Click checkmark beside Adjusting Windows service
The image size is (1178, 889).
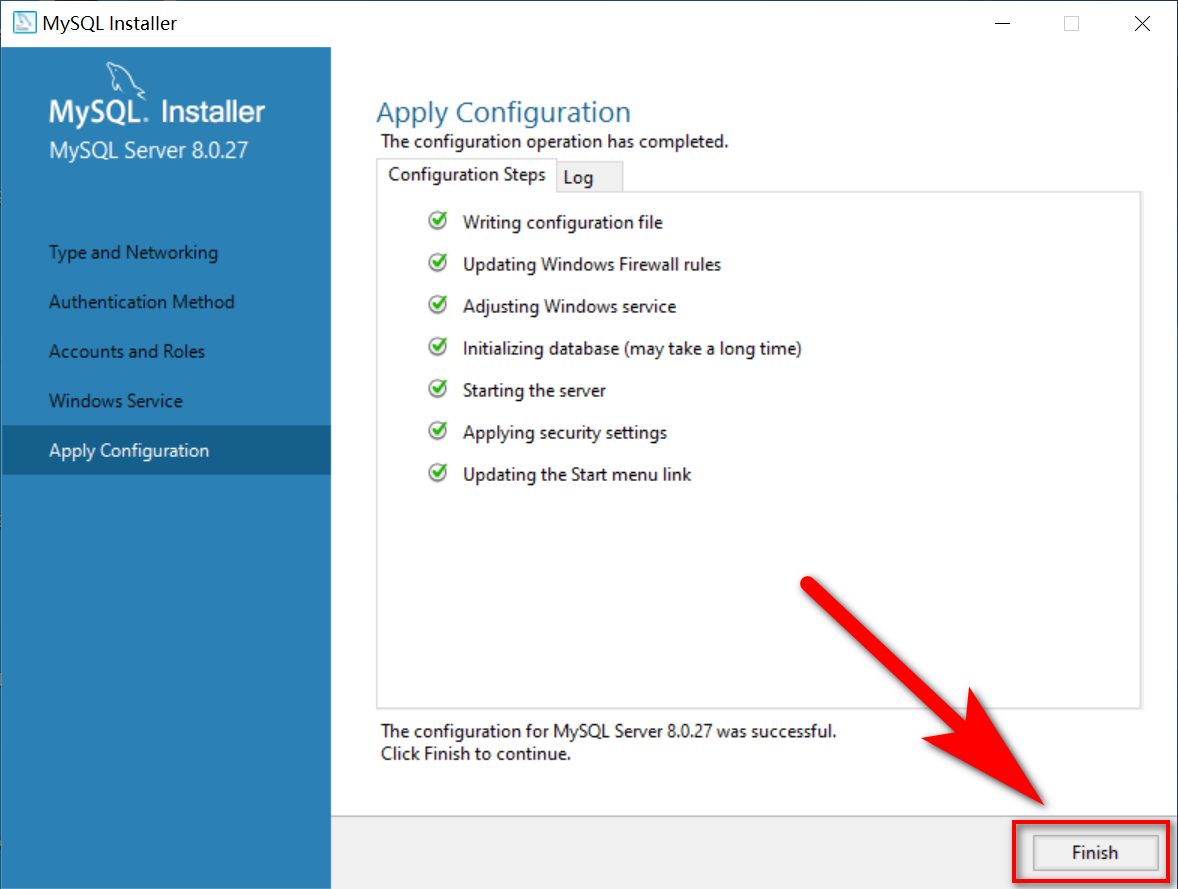(x=438, y=304)
